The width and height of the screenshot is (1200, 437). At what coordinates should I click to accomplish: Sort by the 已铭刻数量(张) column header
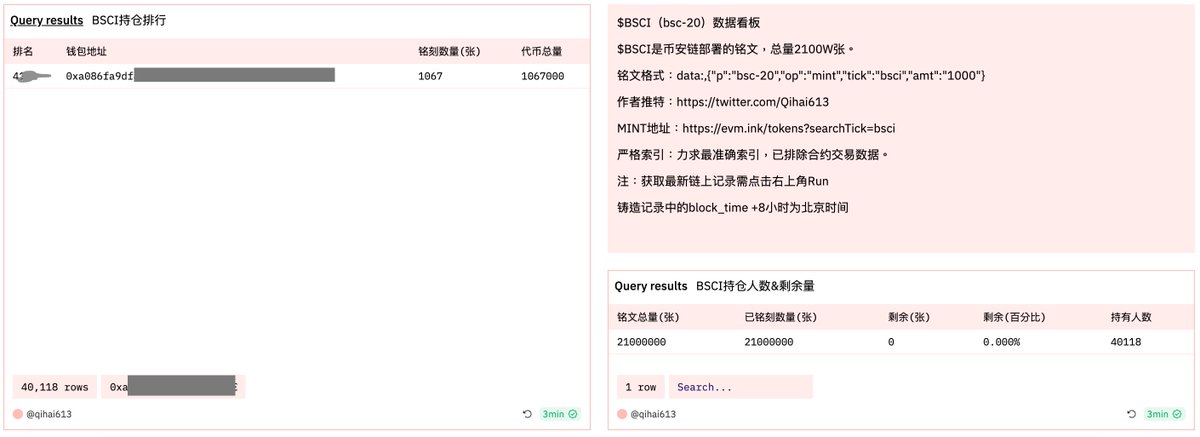point(781,317)
